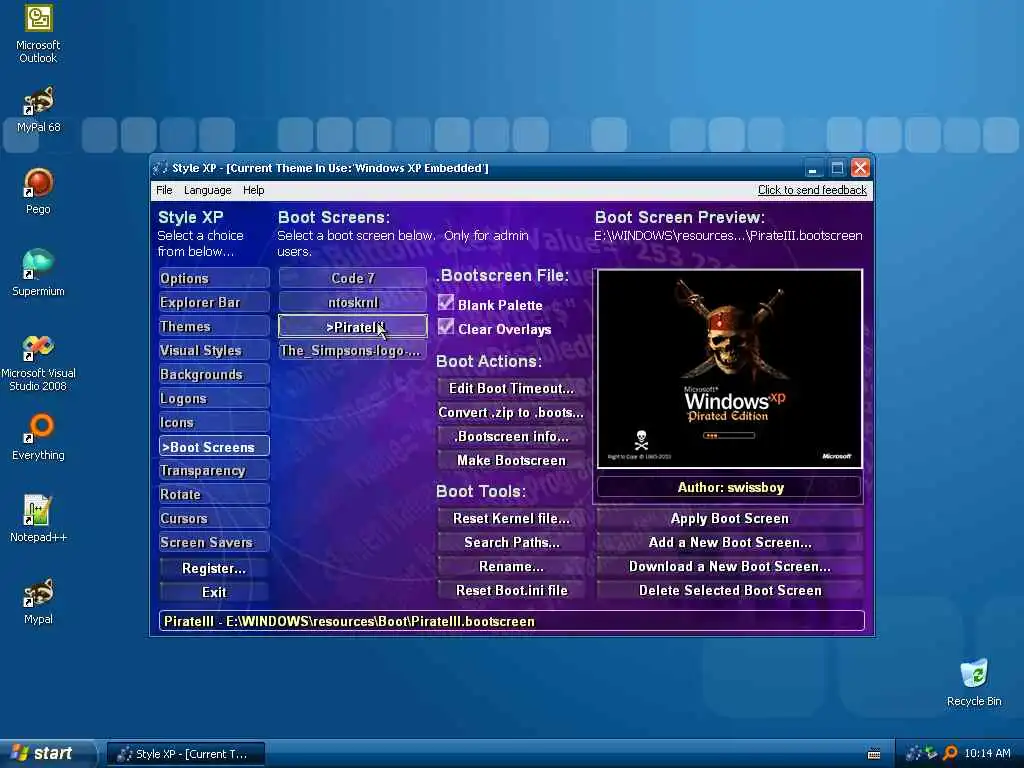Click Search Paths...
Image resolution: width=1024 pixels, height=768 pixels.
coord(511,543)
